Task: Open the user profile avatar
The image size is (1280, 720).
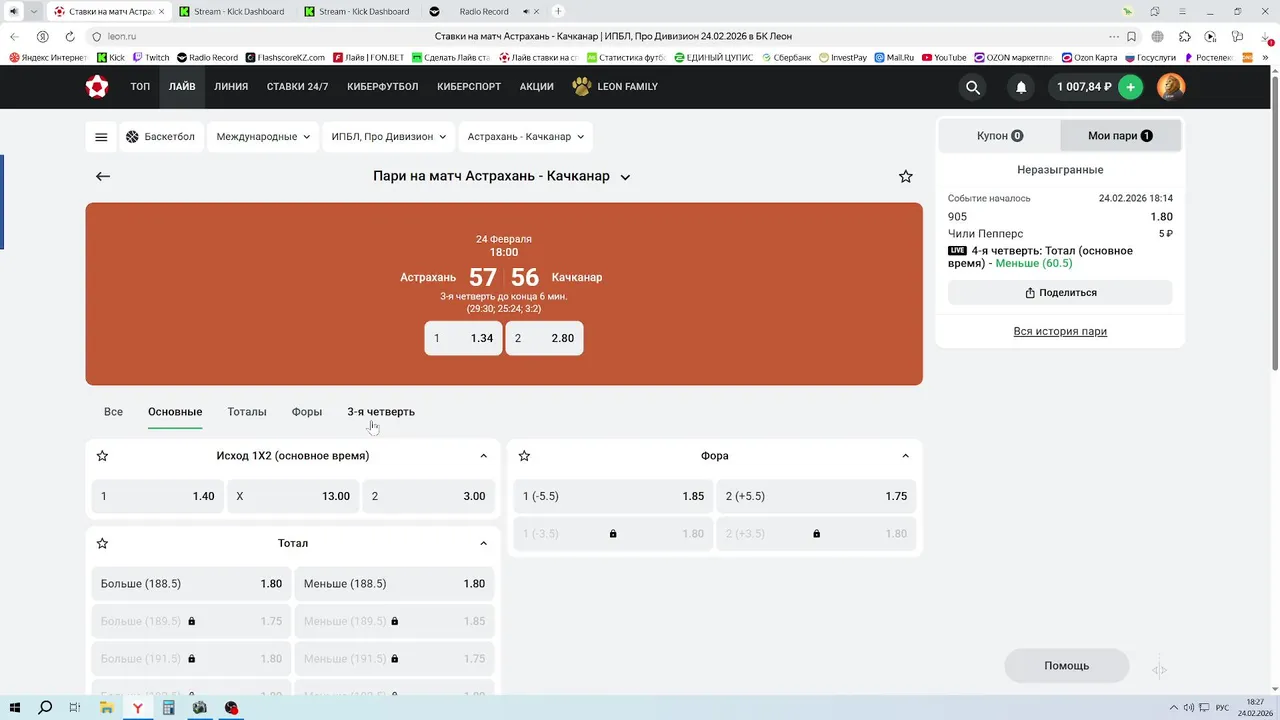Action: coord(1171,87)
